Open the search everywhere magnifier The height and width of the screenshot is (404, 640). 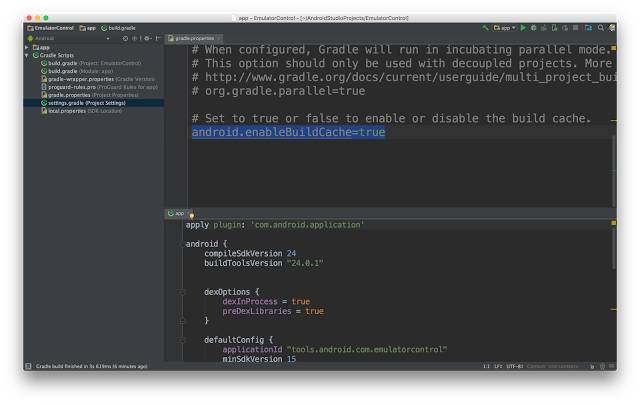tap(601, 28)
